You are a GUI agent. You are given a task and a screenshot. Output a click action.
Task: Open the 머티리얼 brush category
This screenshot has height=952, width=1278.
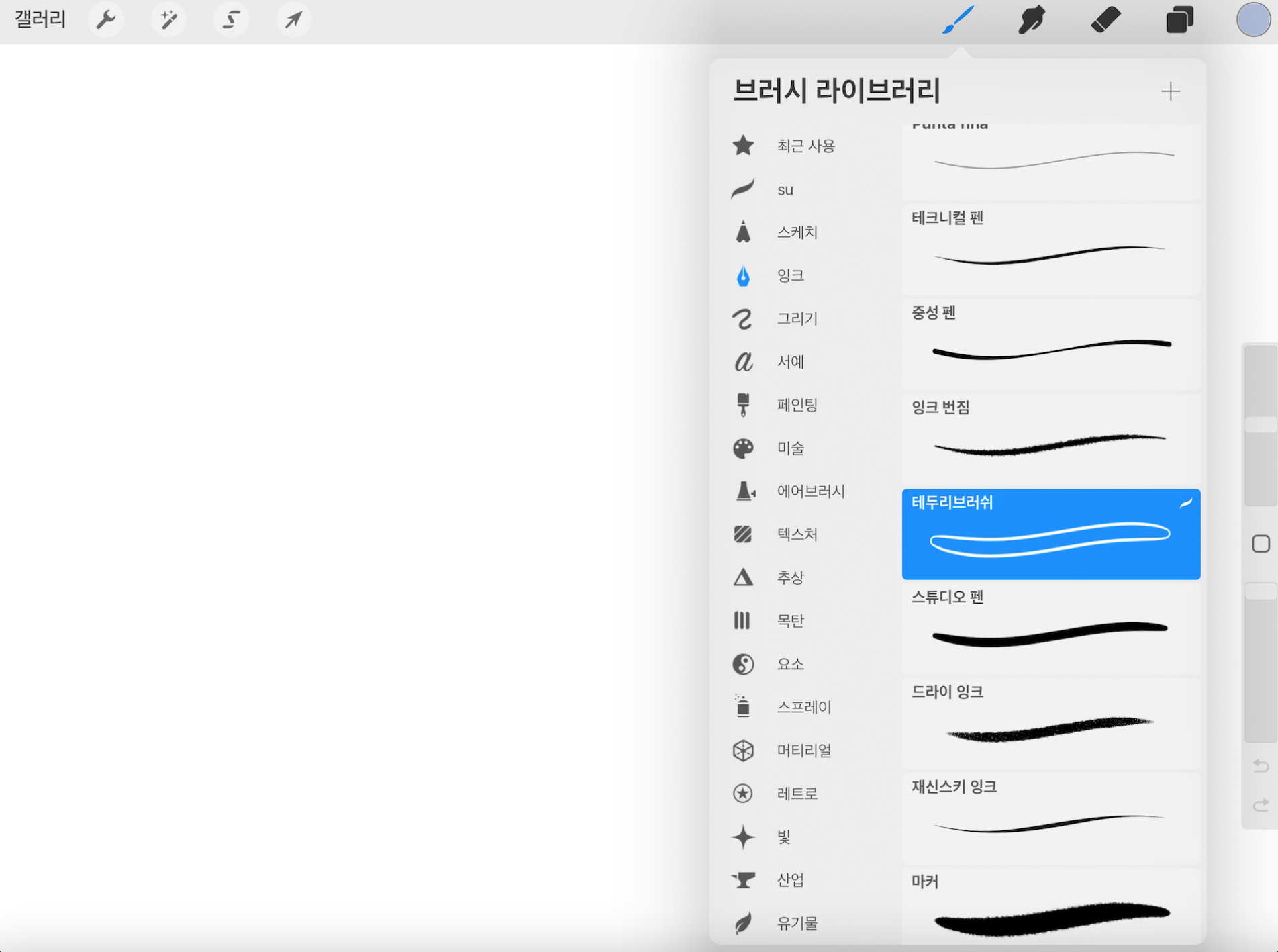pos(805,750)
